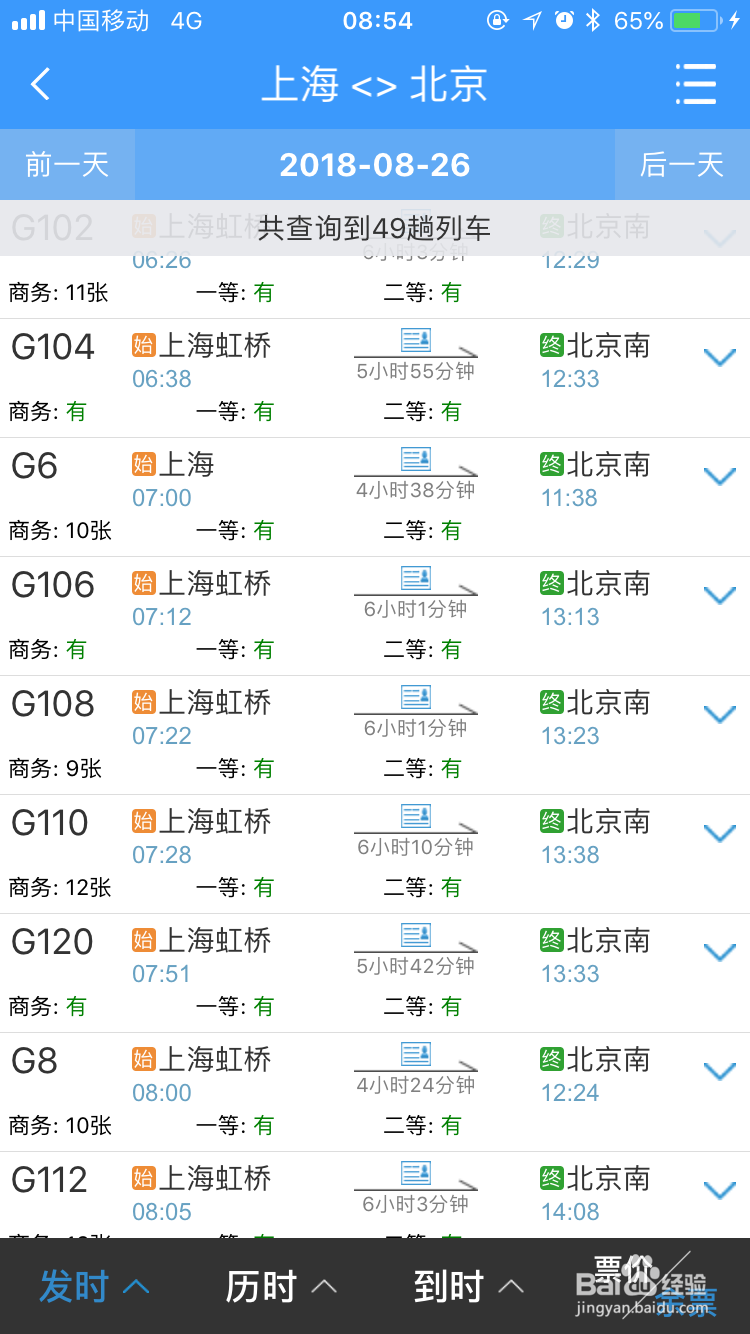
Task: Expand details for train G8
Action: tap(720, 1072)
